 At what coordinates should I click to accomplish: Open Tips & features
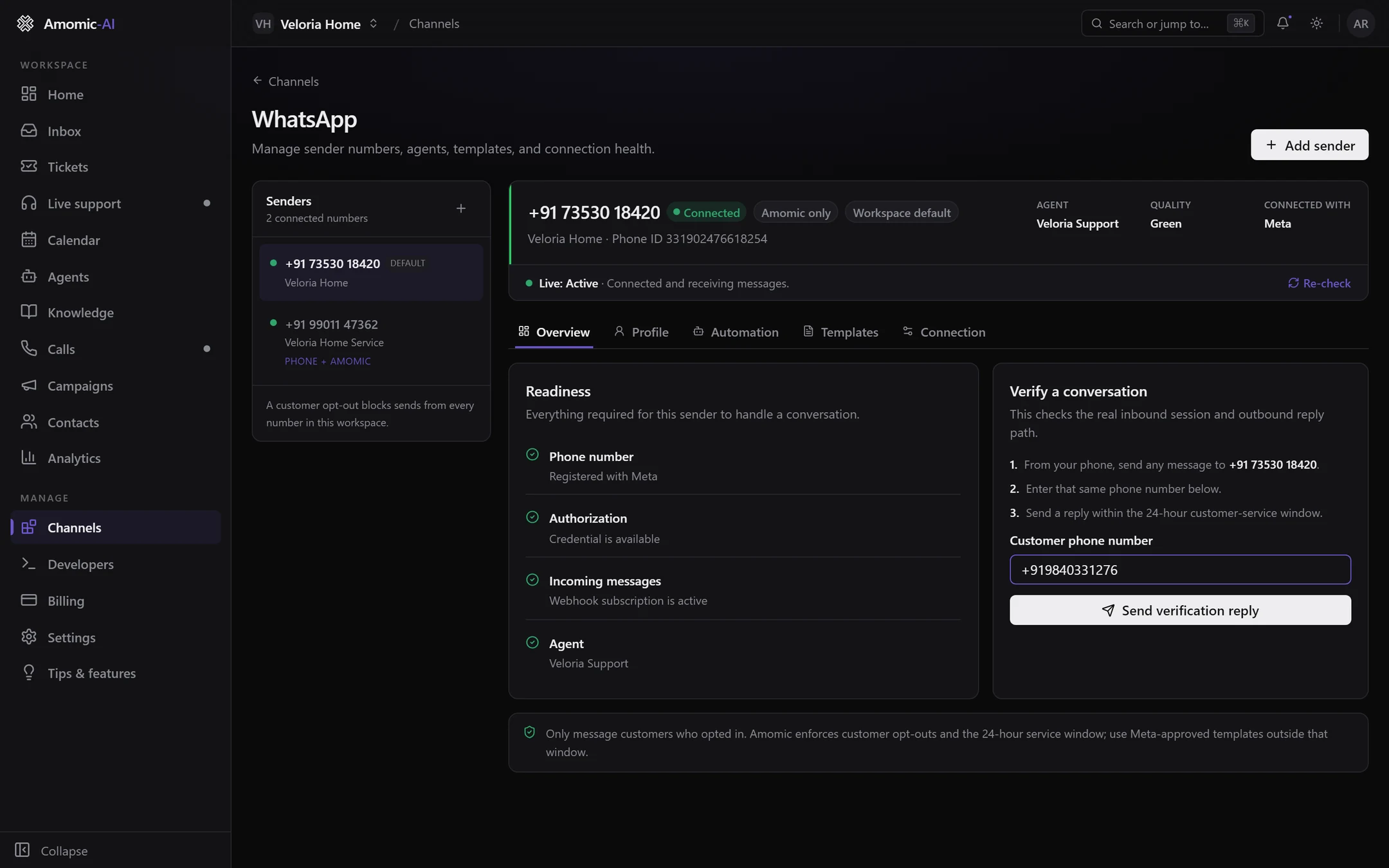pos(115,674)
